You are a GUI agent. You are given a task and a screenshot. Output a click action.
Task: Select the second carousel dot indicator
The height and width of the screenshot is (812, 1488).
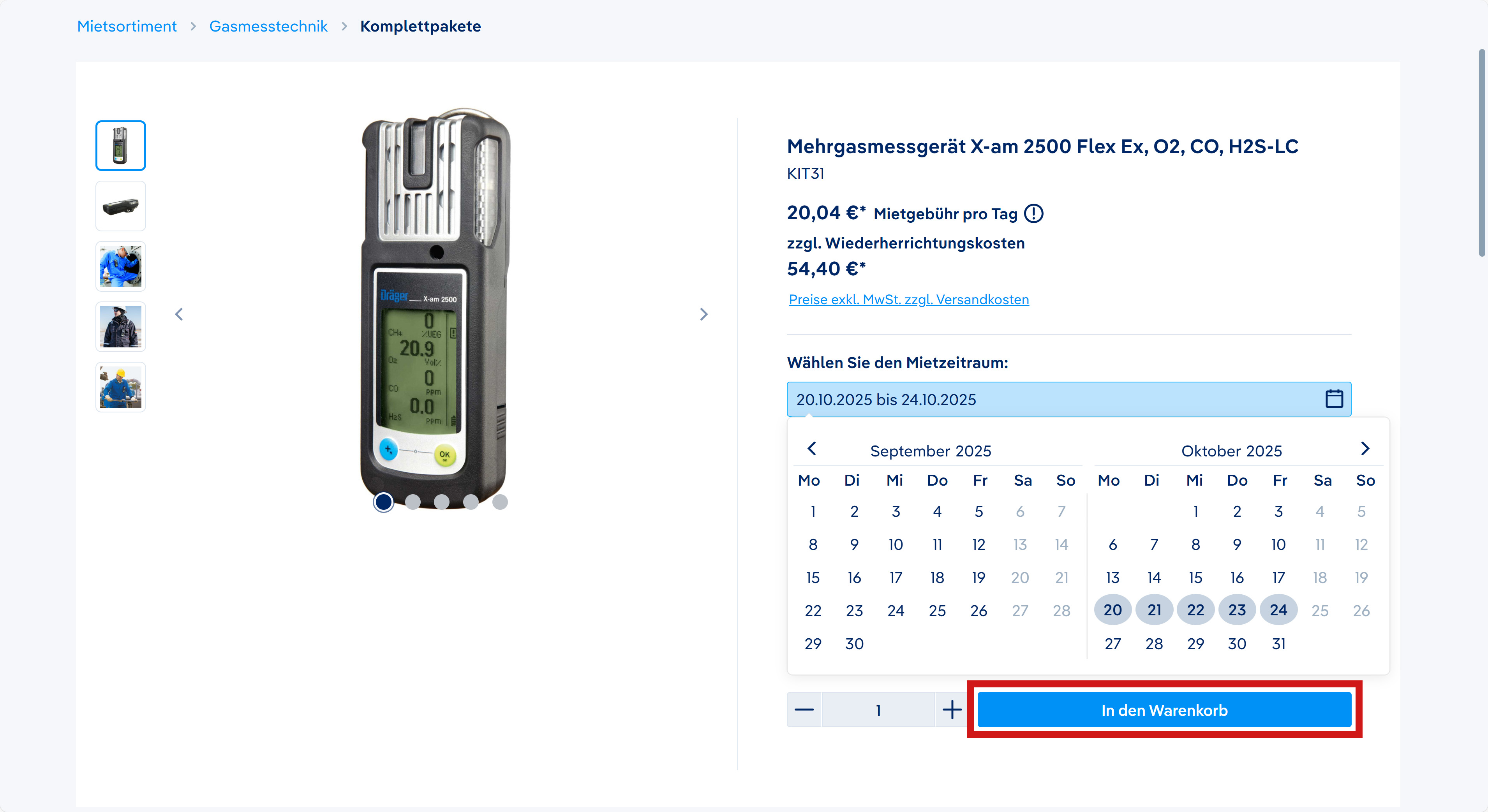tap(413, 502)
